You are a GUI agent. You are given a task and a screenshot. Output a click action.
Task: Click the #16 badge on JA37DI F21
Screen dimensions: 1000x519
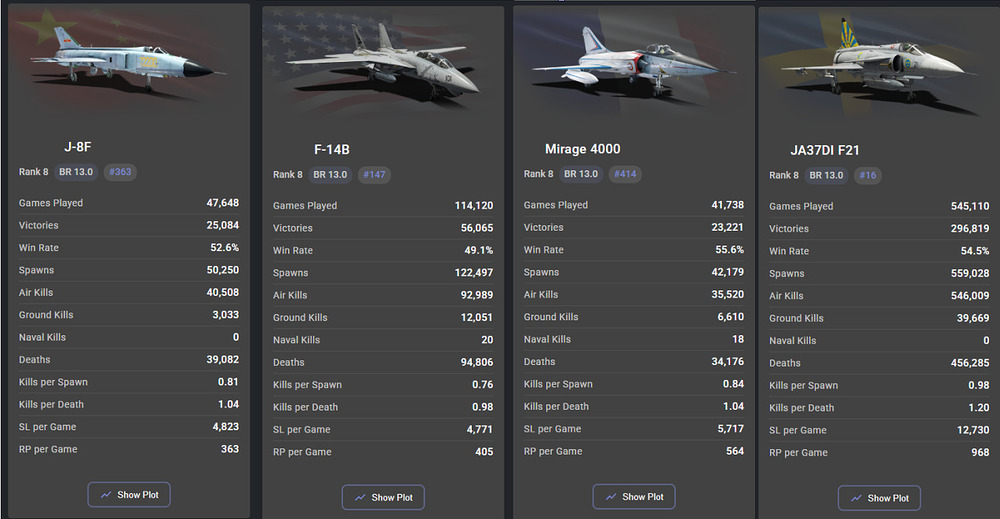867,175
